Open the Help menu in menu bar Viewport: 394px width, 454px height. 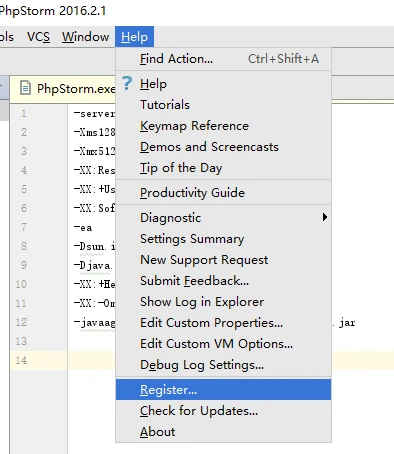point(134,37)
